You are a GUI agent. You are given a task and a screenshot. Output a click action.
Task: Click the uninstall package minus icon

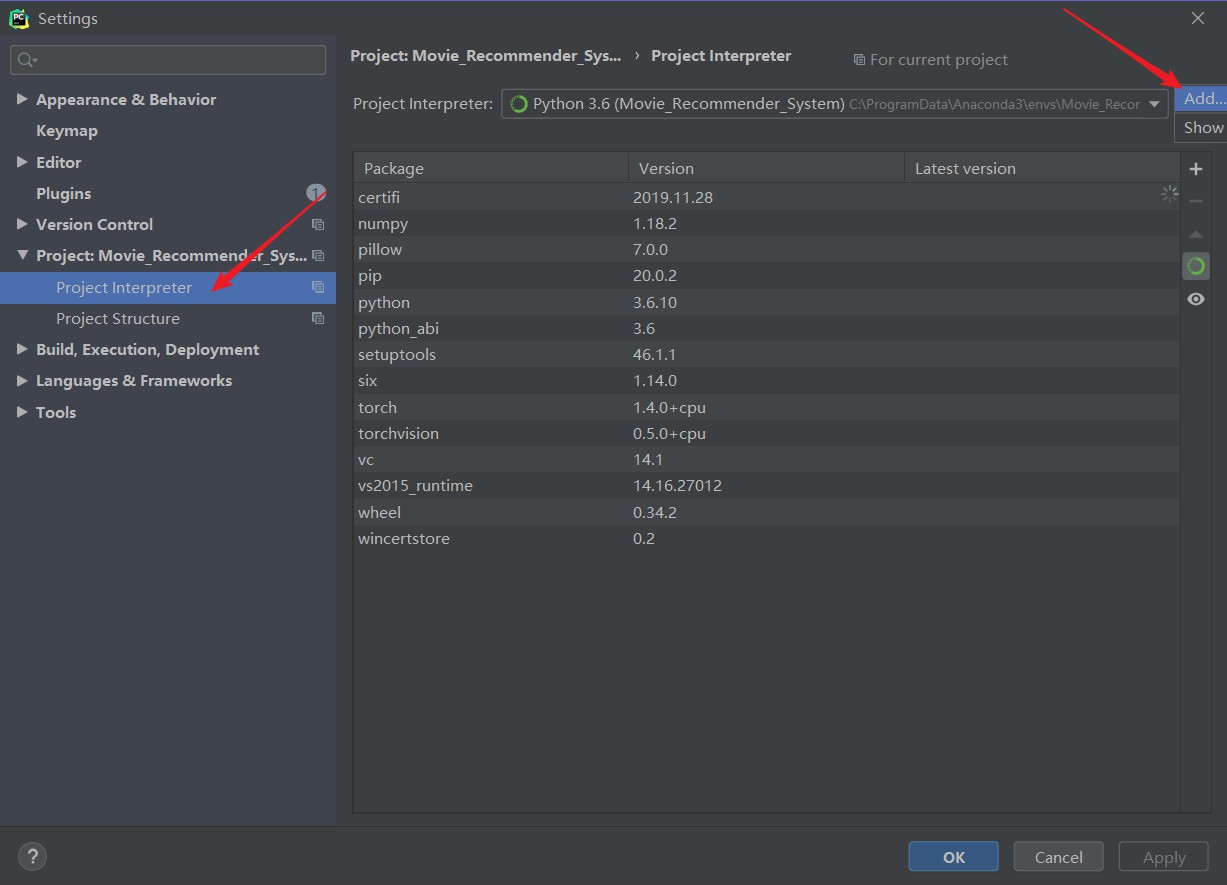1195,201
